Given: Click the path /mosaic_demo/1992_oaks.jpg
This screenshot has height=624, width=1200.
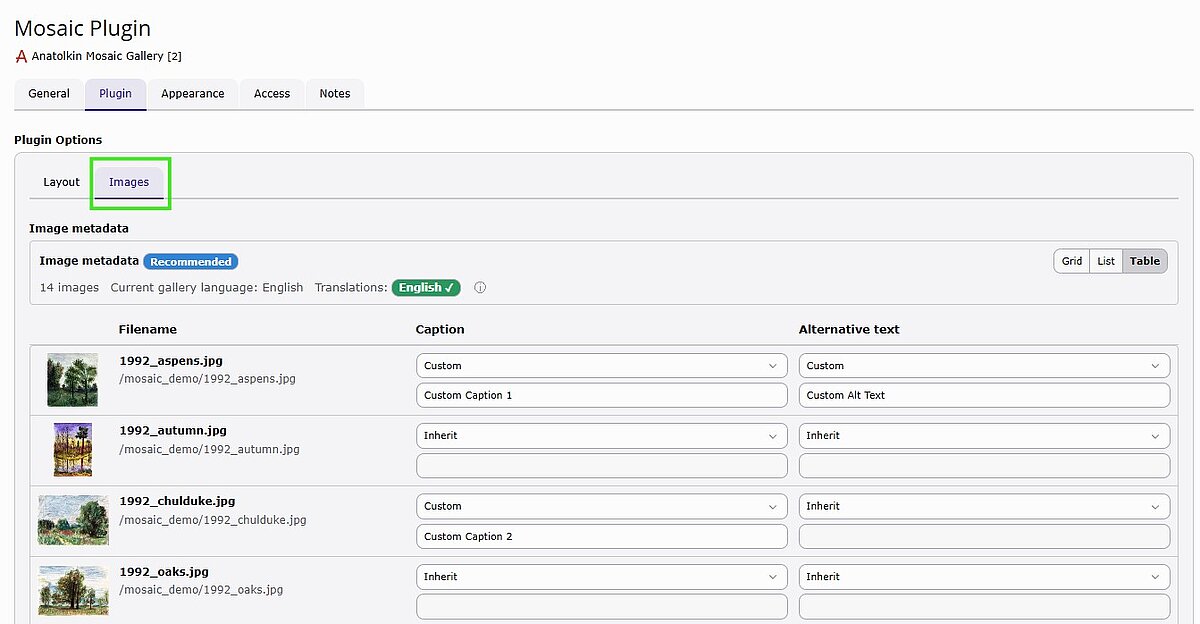Looking at the screenshot, I should [201, 590].
